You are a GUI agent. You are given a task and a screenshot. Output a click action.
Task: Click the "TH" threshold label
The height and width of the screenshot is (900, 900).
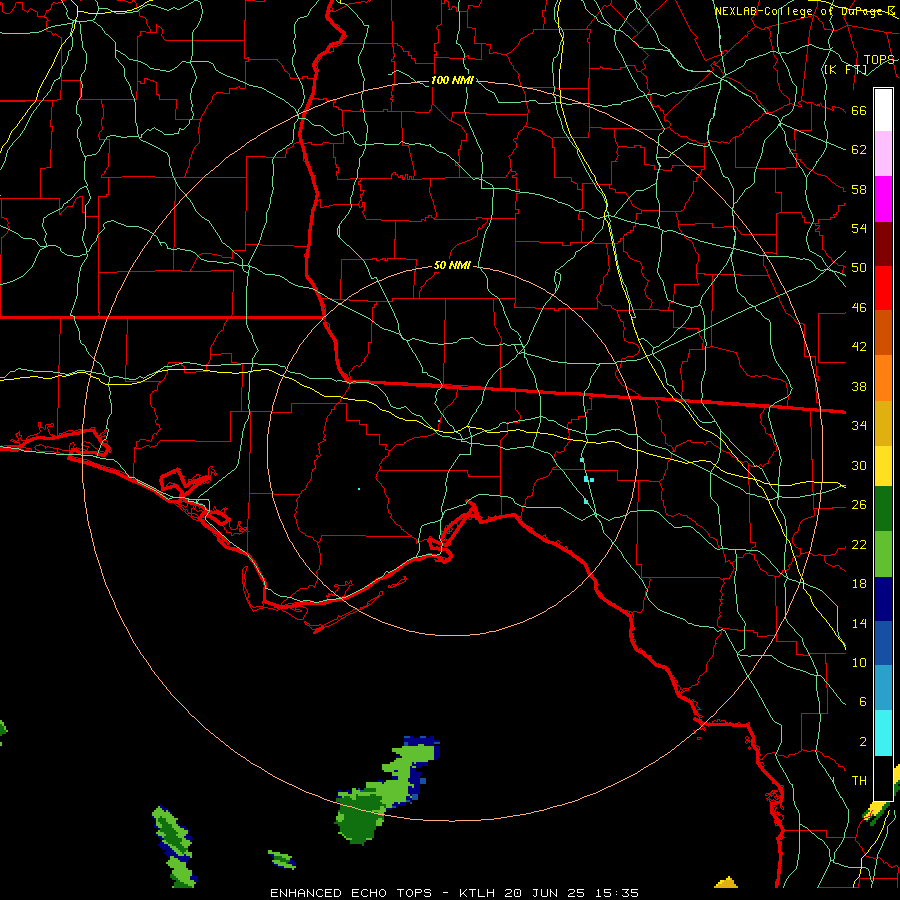(859, 781)
